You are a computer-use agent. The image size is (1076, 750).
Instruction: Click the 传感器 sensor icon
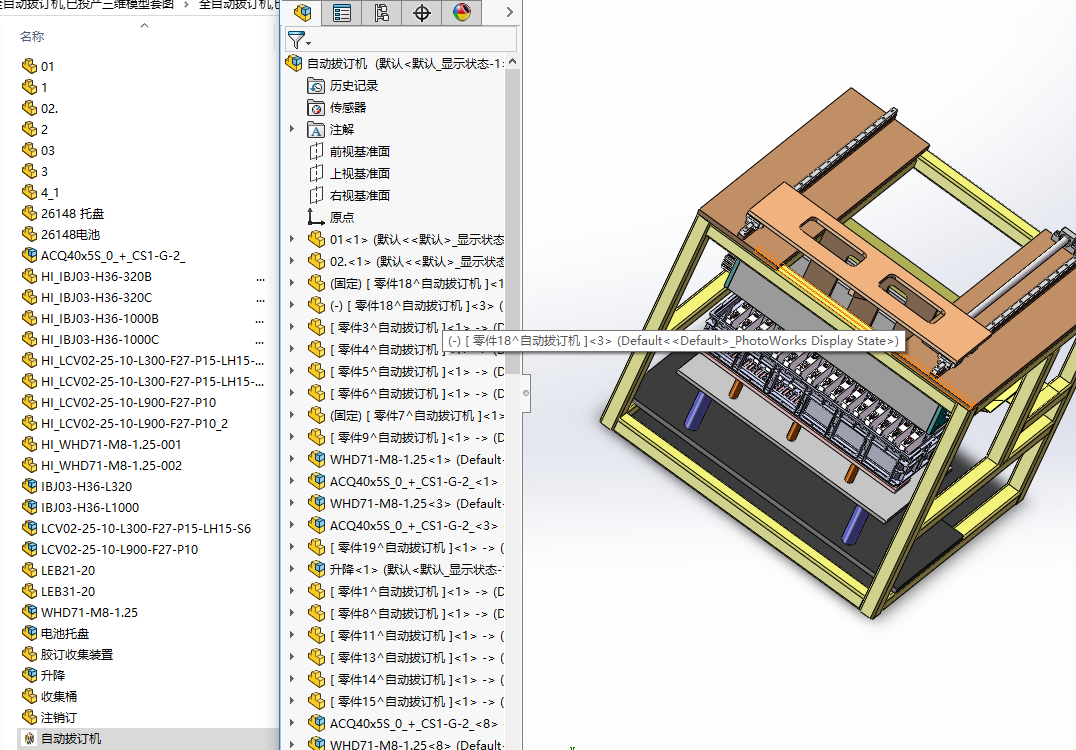click(316, 108)
